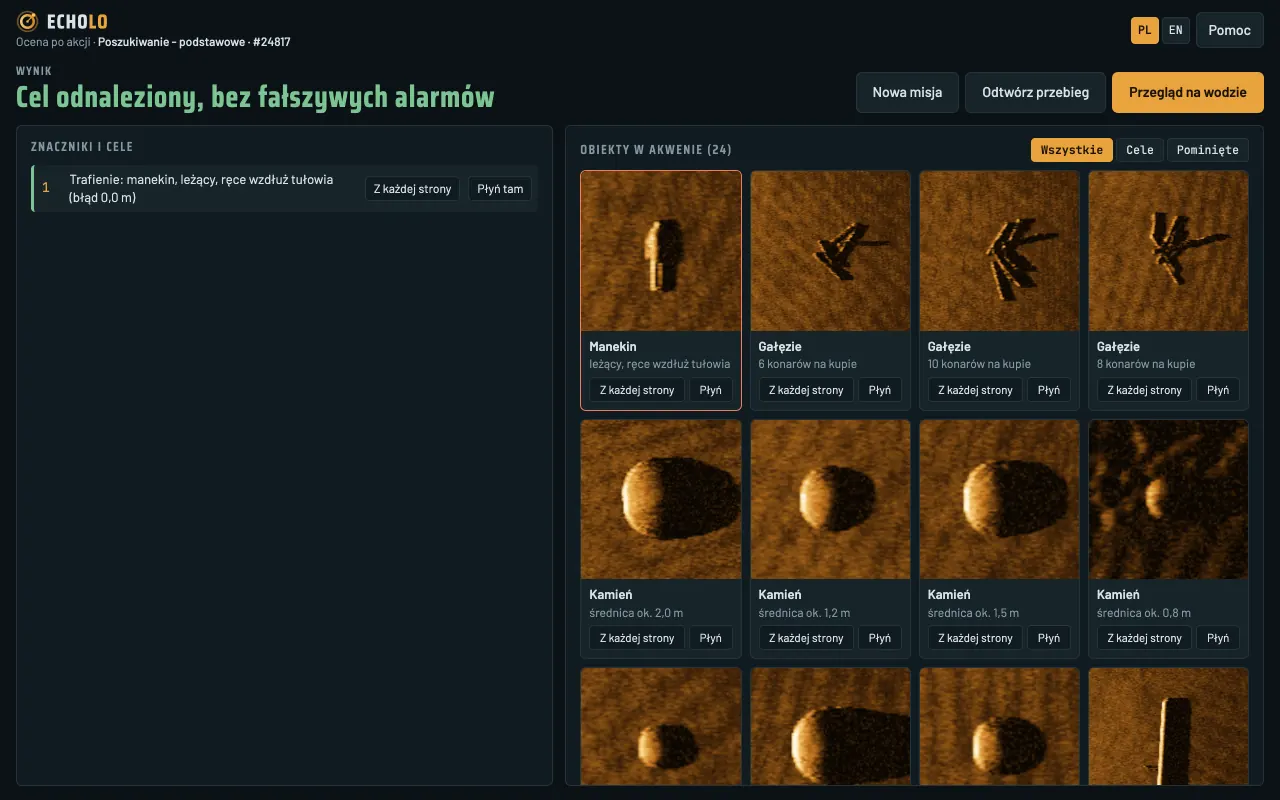
Task: Click 'Płyń' on the Kamień 0,8 m card
Action: click(1218, 638)
